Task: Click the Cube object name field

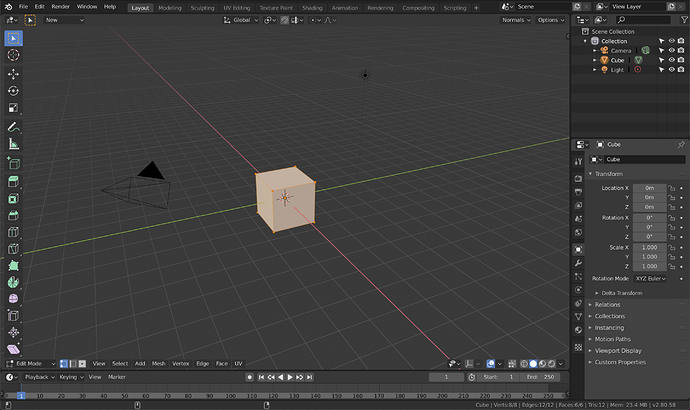Action: pos(645,159)
